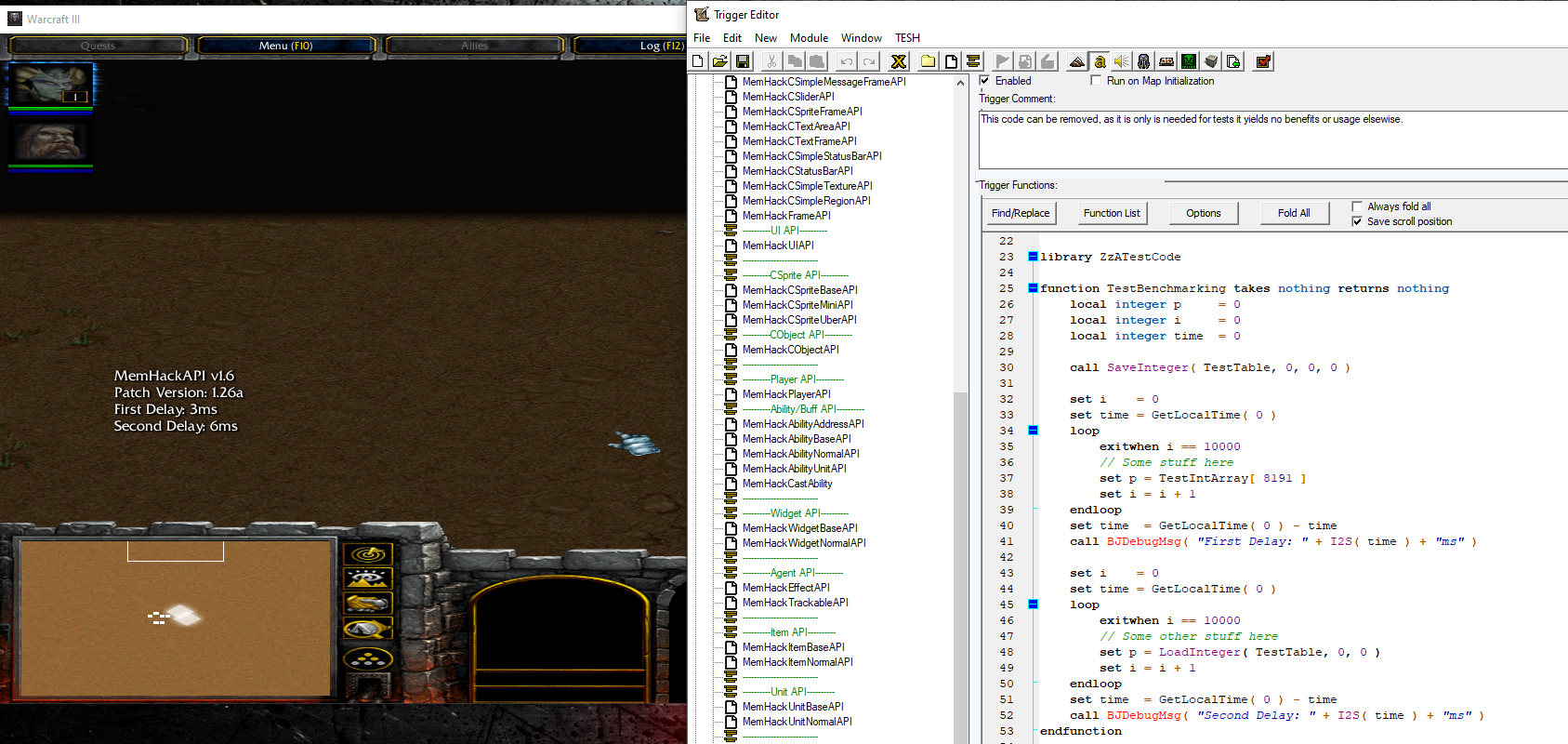Collapse the TestBenchmarking function fold marker
This screenshot has height=744, width=1568.
1033,288
